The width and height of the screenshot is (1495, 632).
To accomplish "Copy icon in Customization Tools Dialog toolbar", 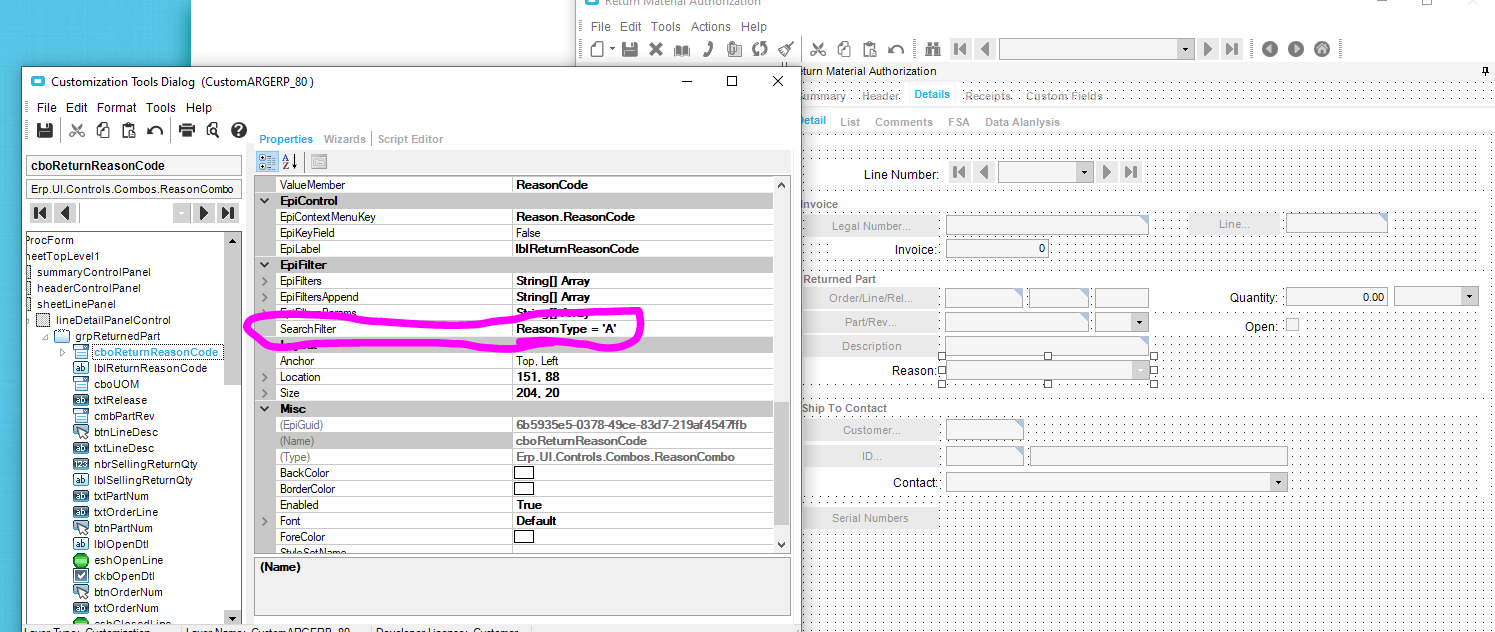I will 103,130.
